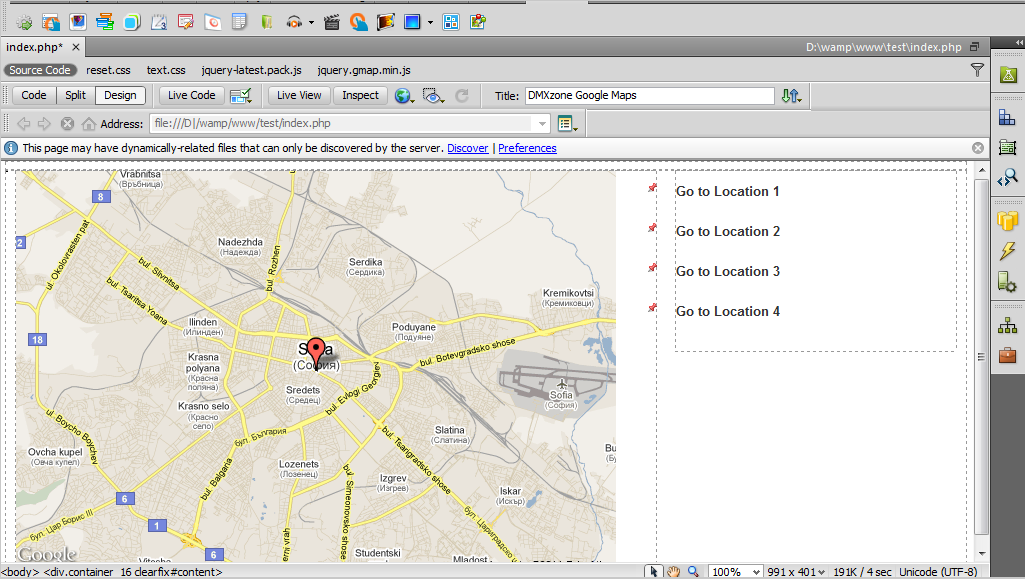Click the green folder binder icon

click(266, 22)
